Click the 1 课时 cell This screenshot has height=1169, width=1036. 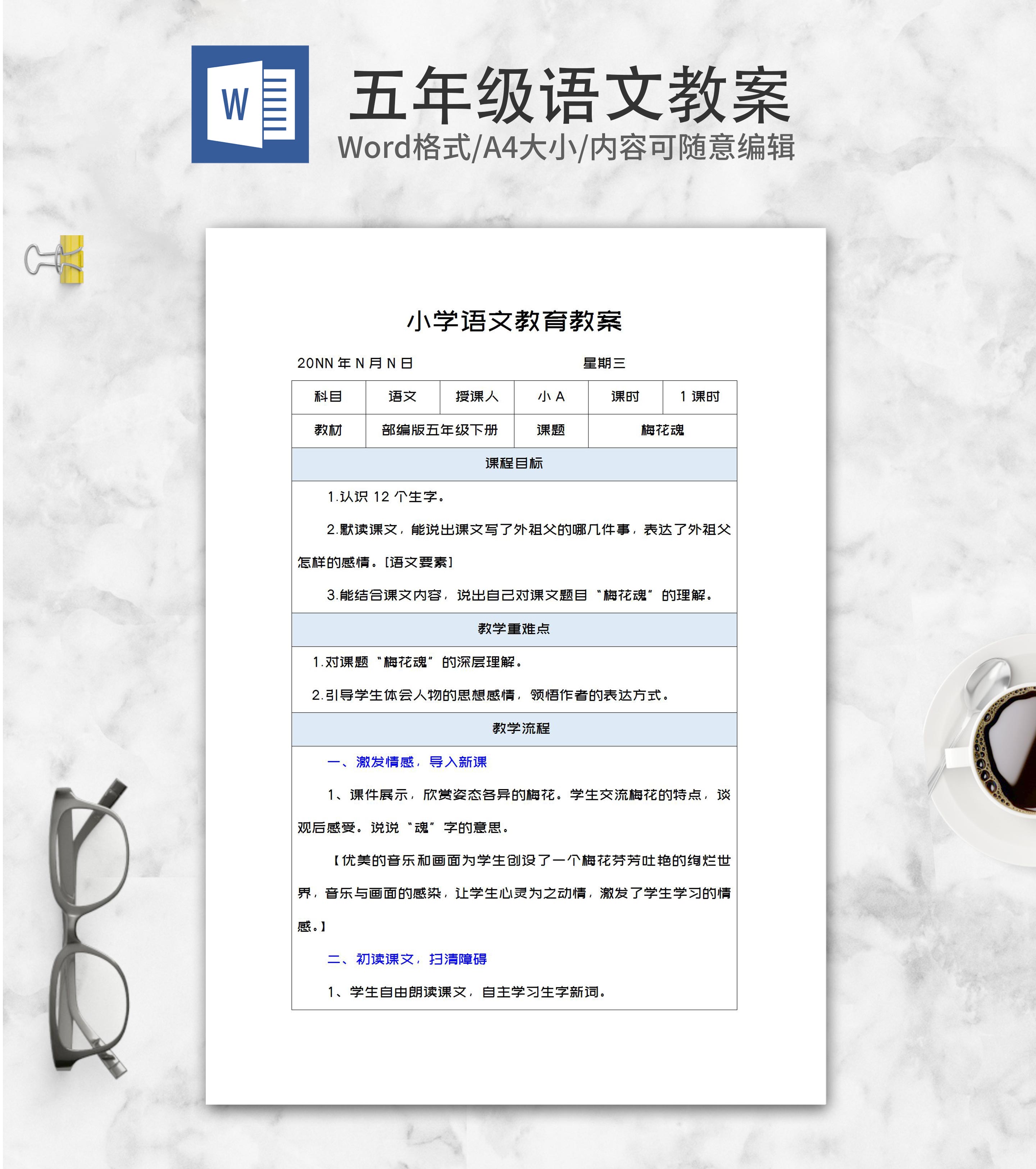(x=699, y=397)
